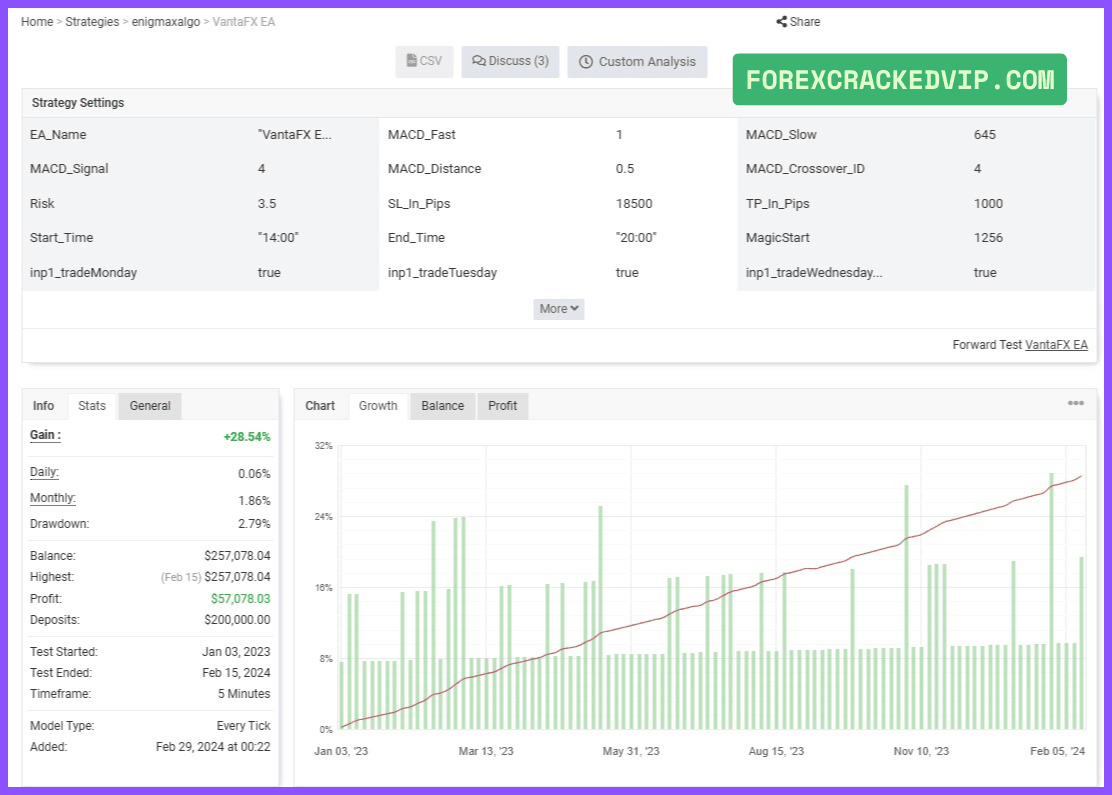Switch to the Stats tab
Image resolution: width=1112 pixels, height=795 pixels.
click(x=91, y=406)
